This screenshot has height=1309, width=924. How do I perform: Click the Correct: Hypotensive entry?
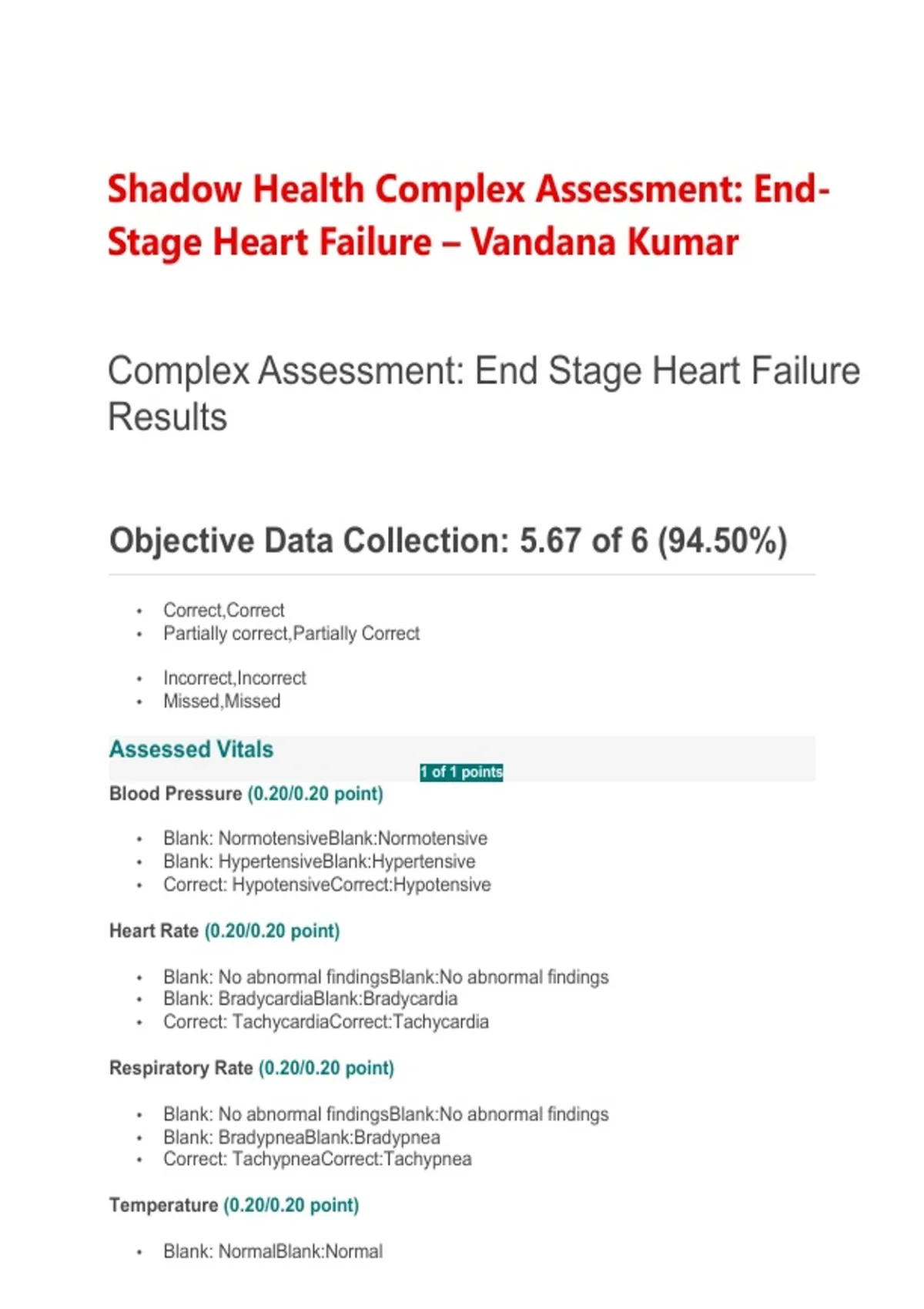326,885
